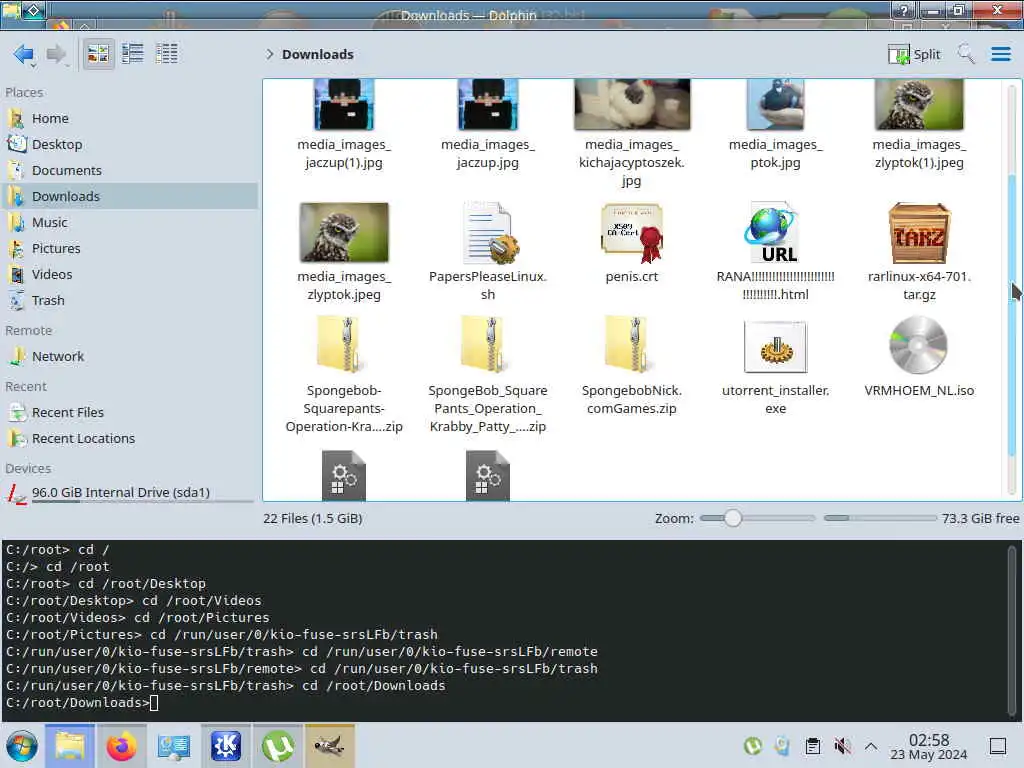Select SpongebobNick.comGames.zip icon

[x=628, y=344]
